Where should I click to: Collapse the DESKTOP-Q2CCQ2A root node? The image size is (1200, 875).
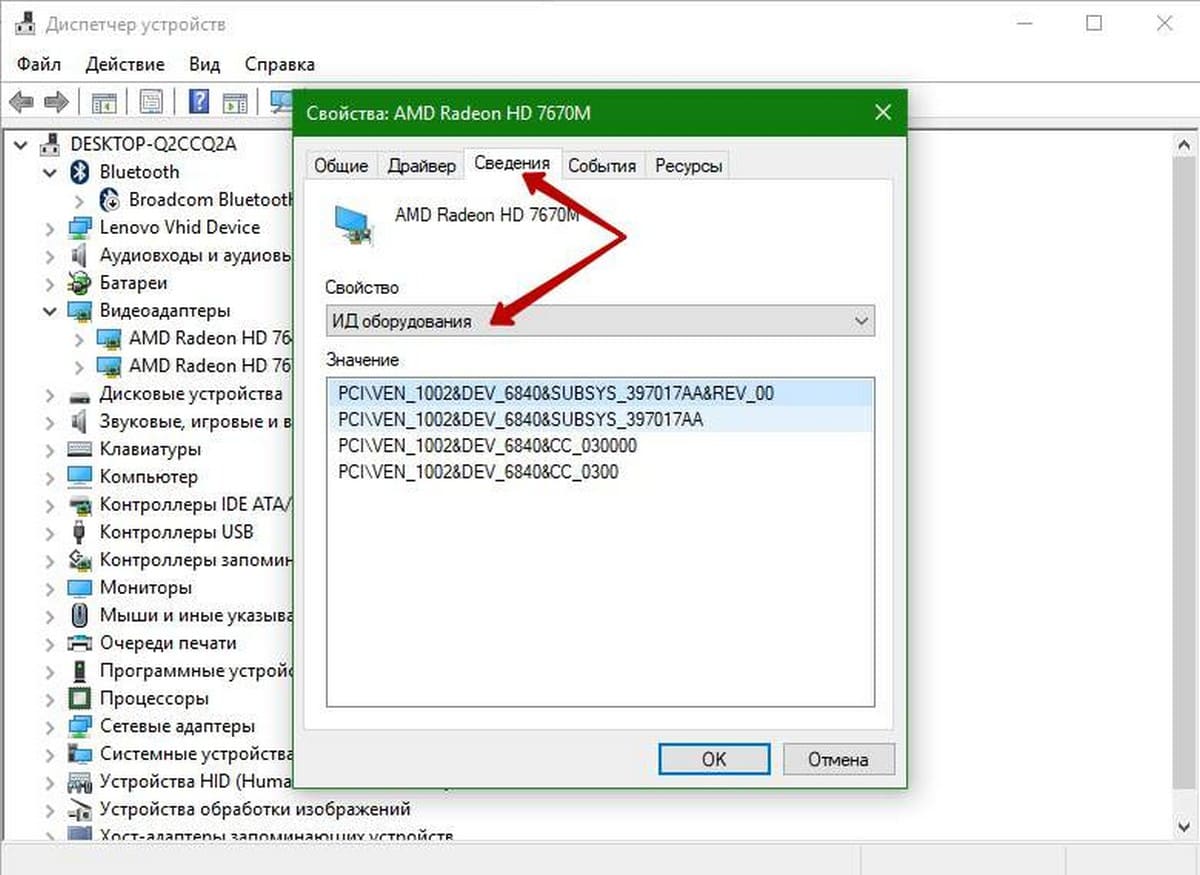[22, 145]
